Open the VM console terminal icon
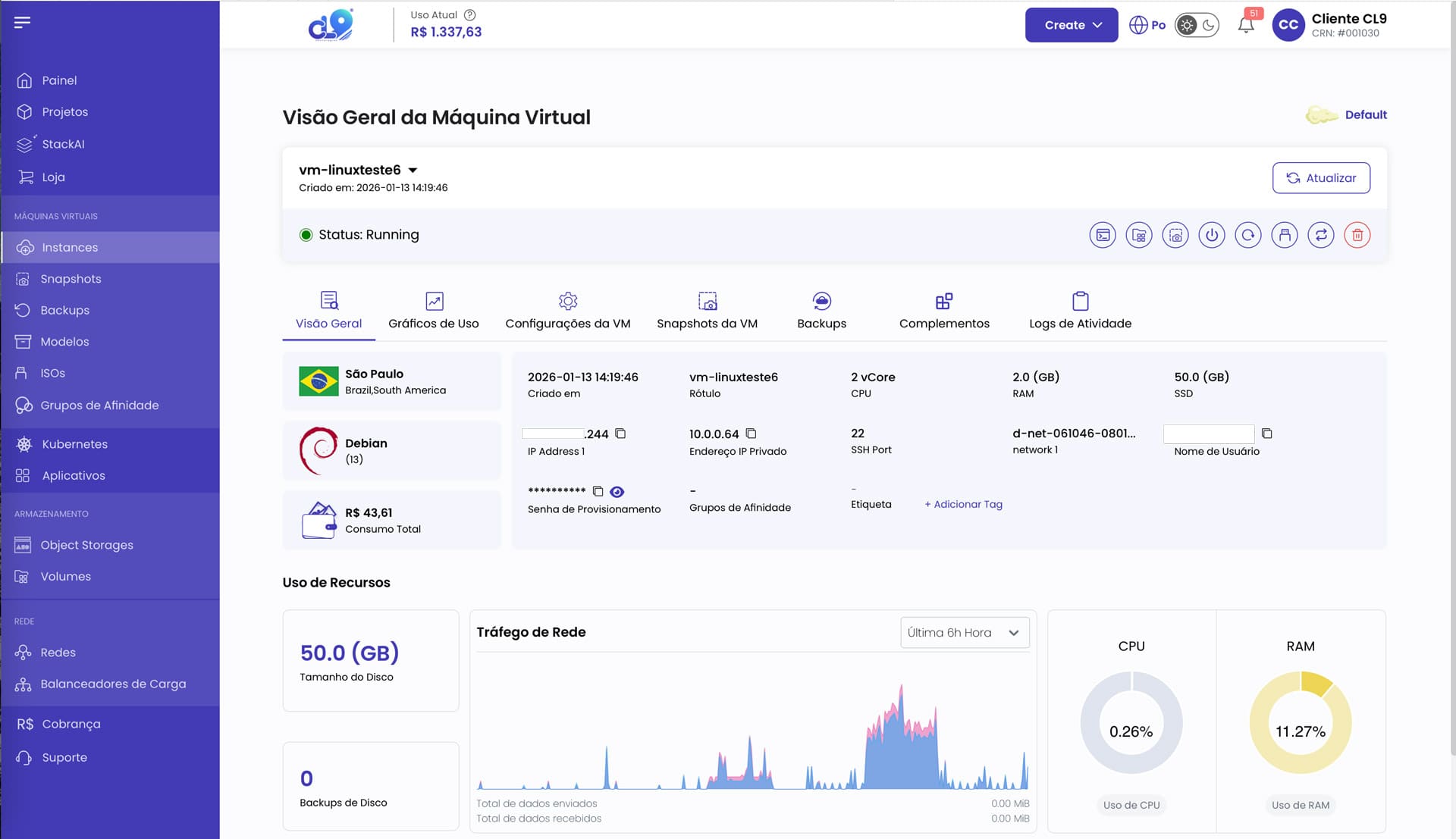This screenshot has height=839, width=1456. click(x=1103, y=235)
